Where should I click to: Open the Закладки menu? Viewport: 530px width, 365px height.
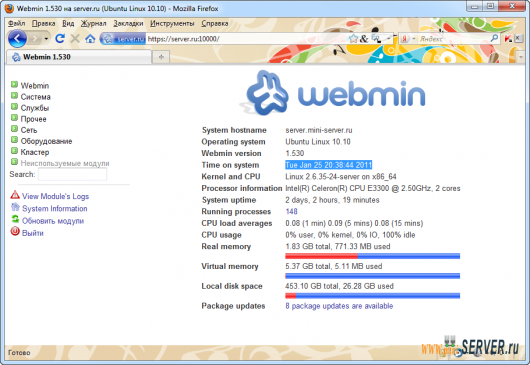[128, 23]
